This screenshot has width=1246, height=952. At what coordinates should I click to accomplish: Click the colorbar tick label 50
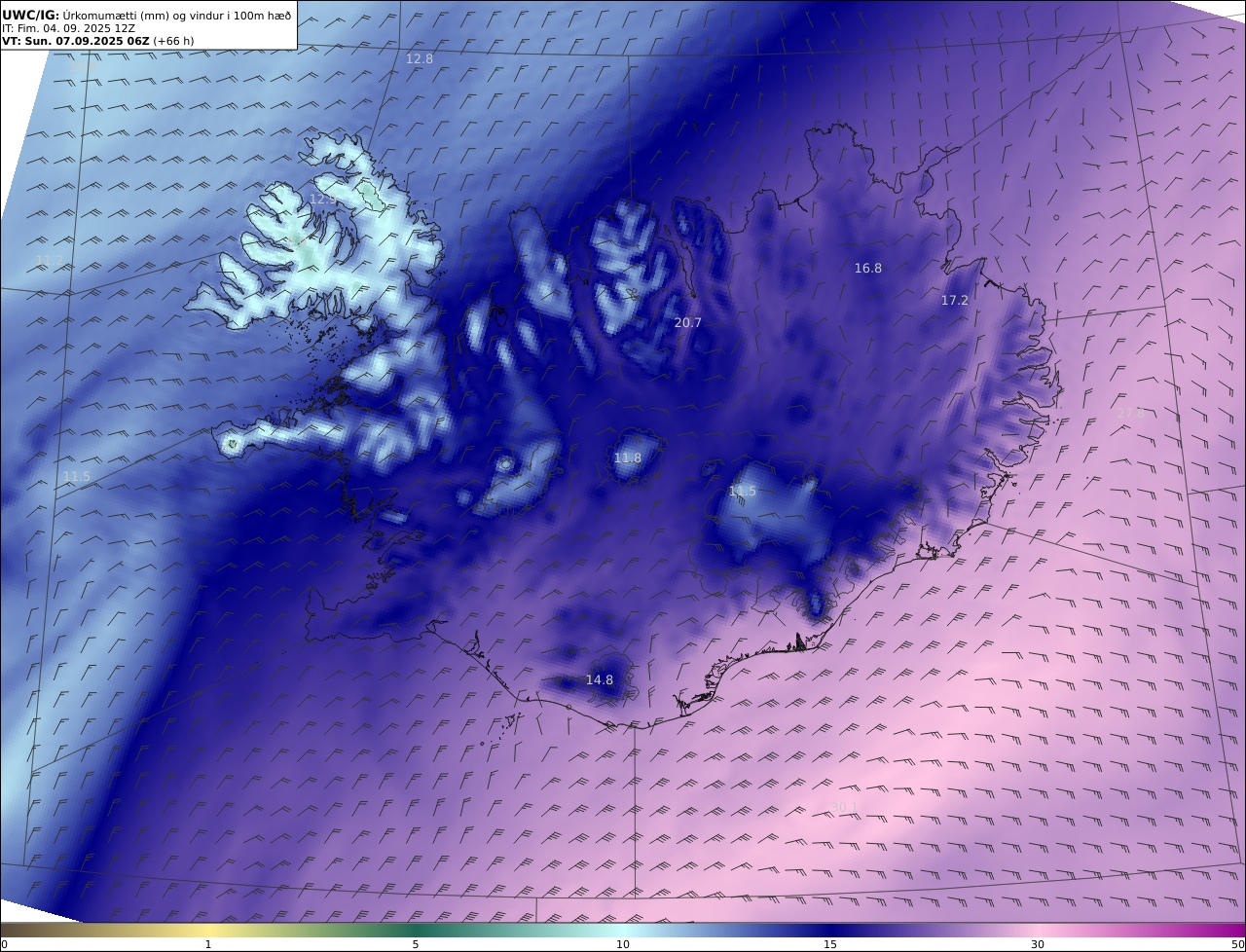coord(1237,944)
